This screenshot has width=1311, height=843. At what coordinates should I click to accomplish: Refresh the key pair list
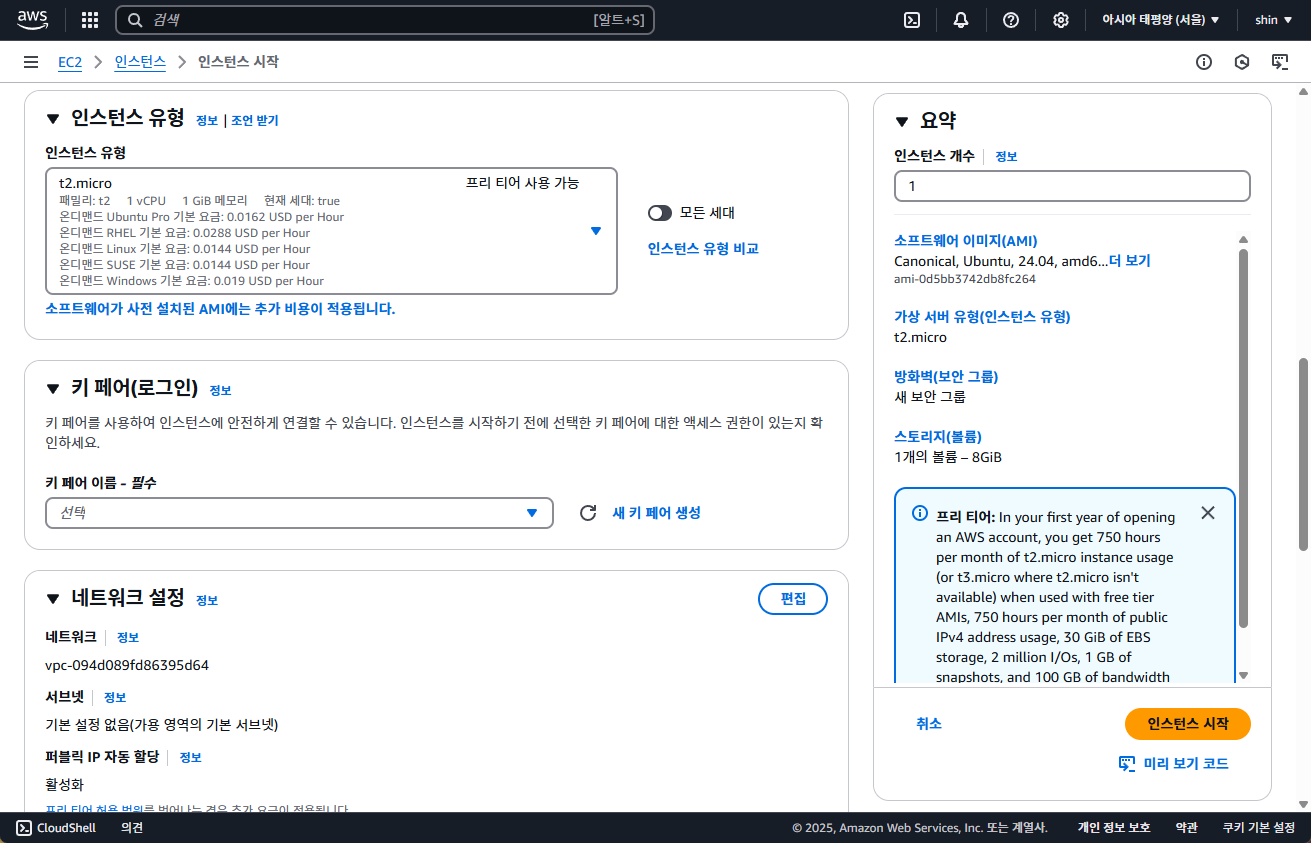588,513
